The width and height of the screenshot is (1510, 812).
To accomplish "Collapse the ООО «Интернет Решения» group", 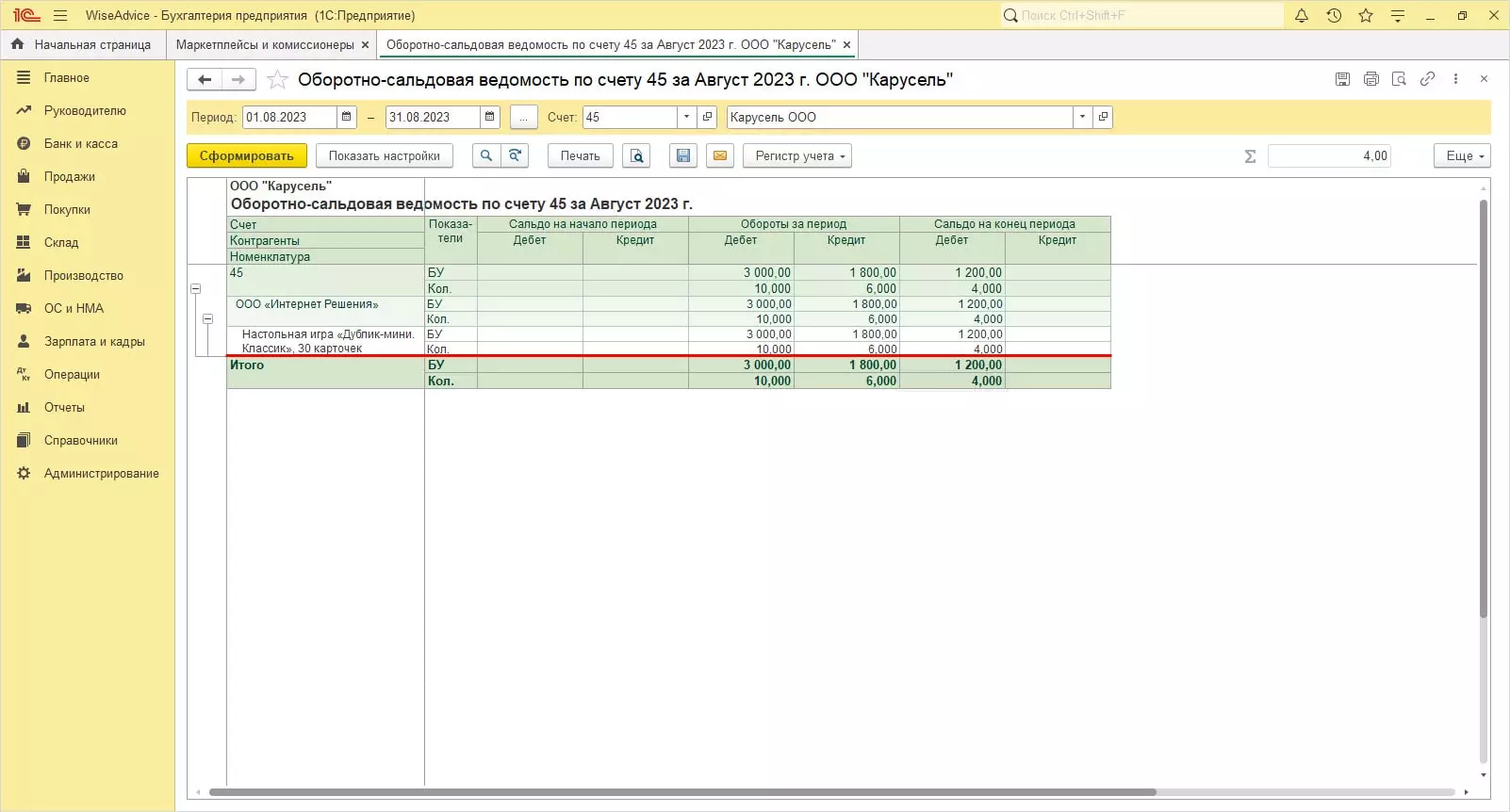I will [208, 319].
